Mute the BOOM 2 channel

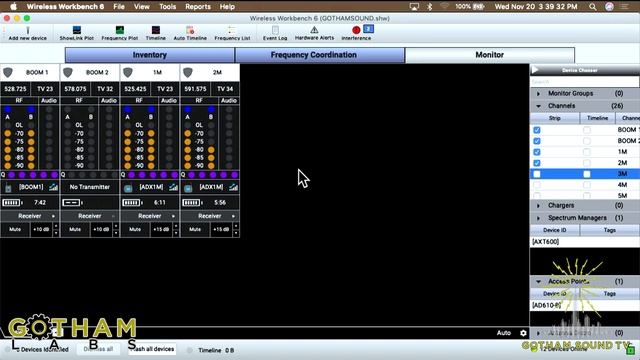(x=75, y=229)
